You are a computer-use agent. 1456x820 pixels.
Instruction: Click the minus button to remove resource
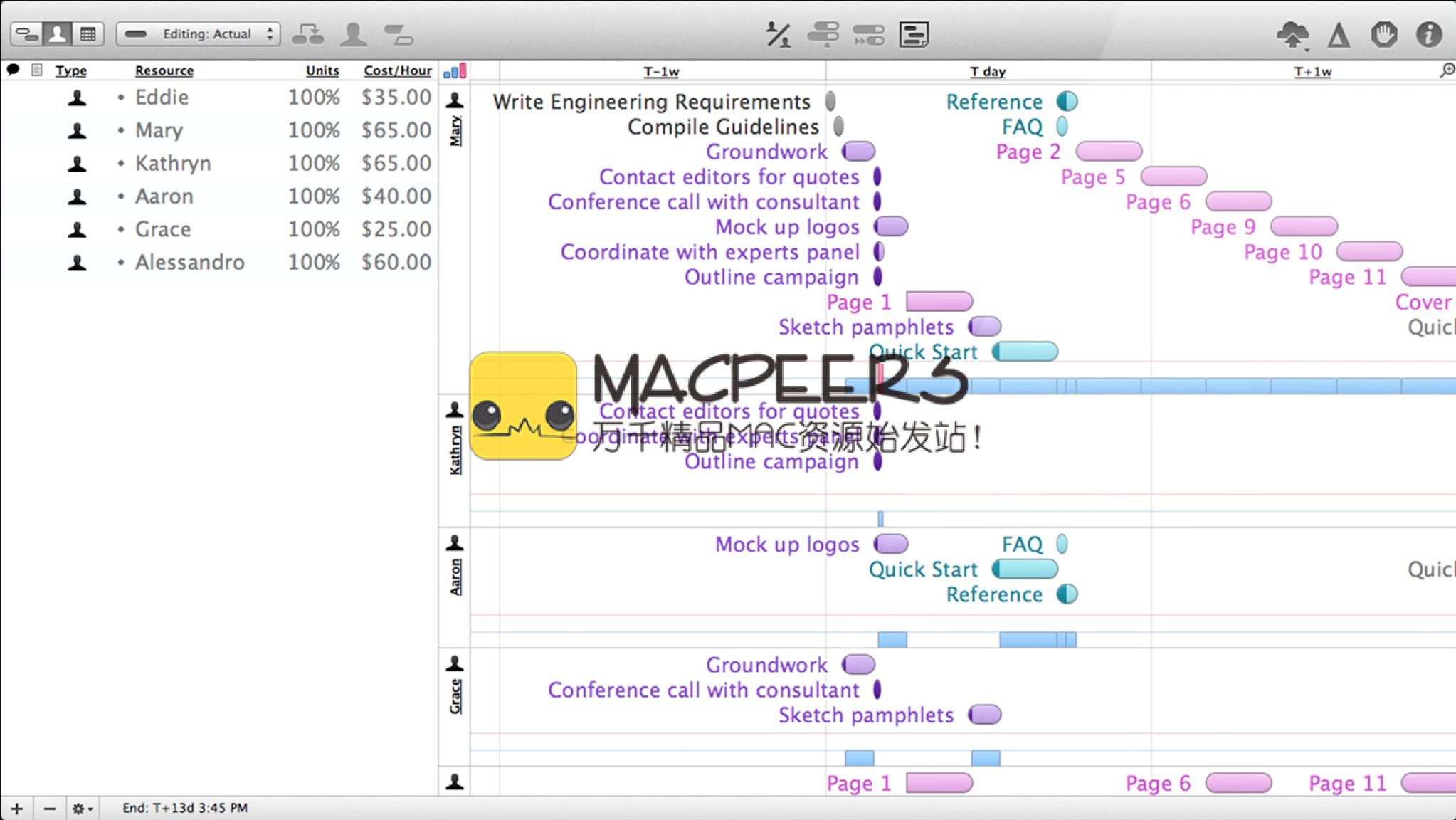pyautogui.click(x=49, y=809)
